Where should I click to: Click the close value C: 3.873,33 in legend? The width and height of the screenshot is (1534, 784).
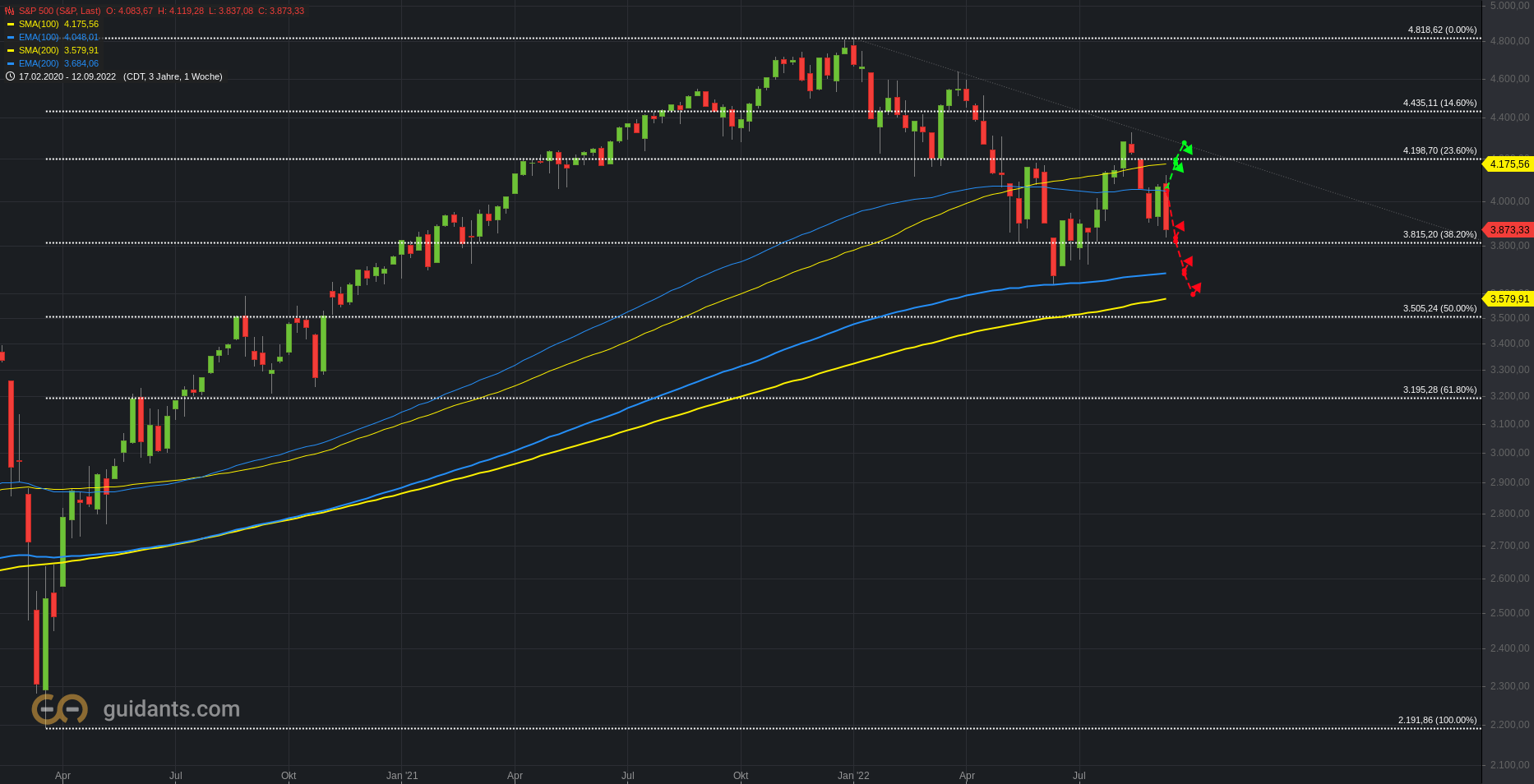click(x=281, y=11)
